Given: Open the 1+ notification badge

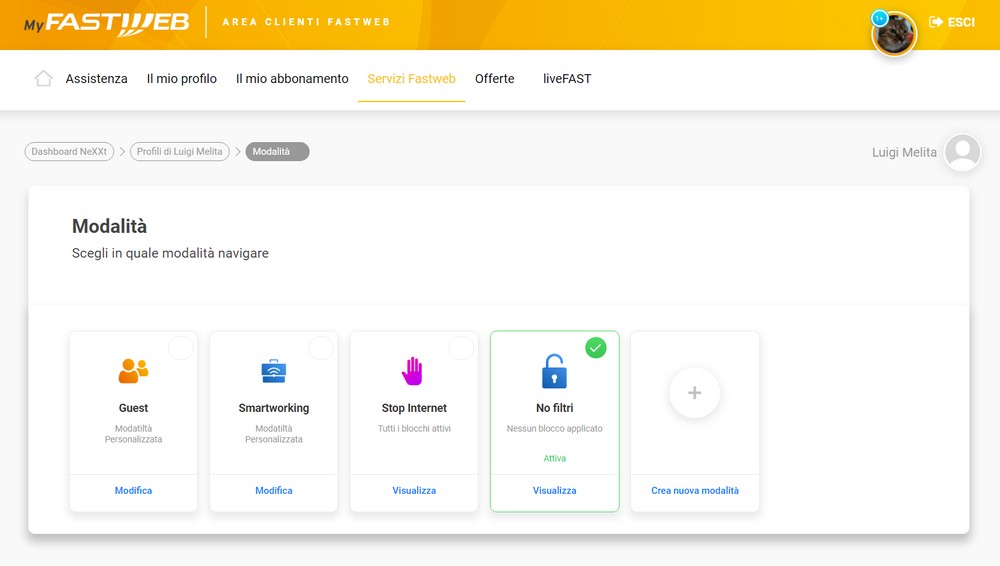Looking at the screenshot, I should tap(880, 19).
